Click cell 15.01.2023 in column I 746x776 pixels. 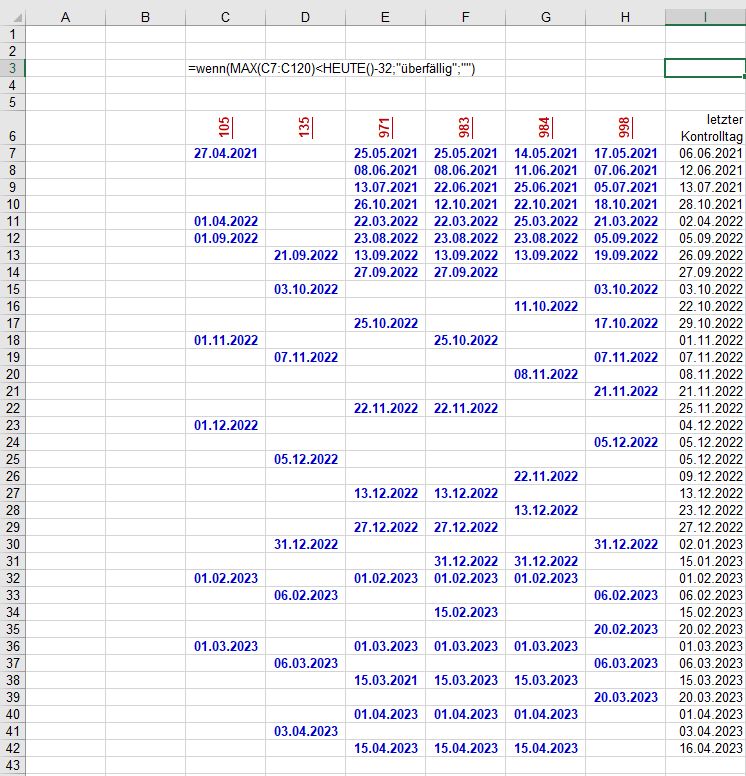[x=705, y=561]
